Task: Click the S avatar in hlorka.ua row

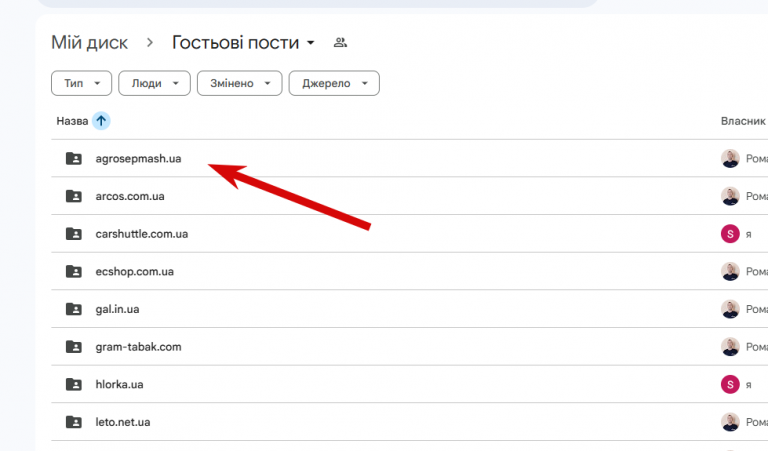Action: click(730, 384)
